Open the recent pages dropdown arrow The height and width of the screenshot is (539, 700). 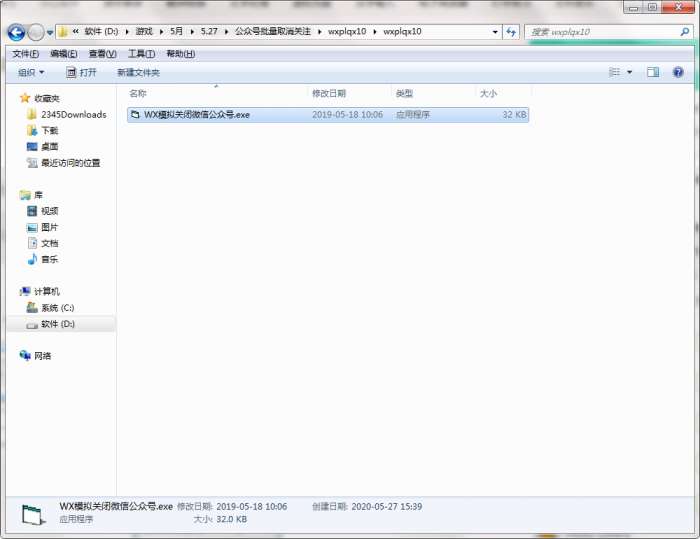pyautogui.click(x=50, y=33)
